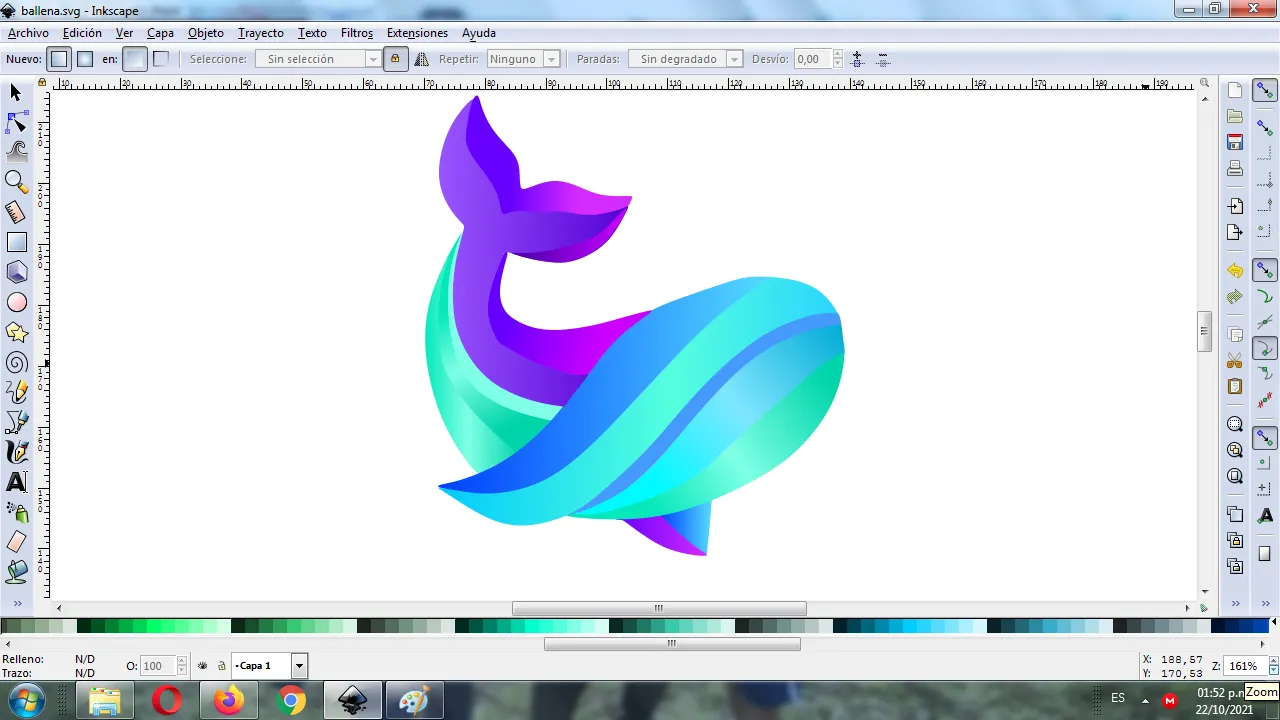Click the Paste clipboard icon
This screenshot has width=1280, height=720.
click(x=1235, y=386)
